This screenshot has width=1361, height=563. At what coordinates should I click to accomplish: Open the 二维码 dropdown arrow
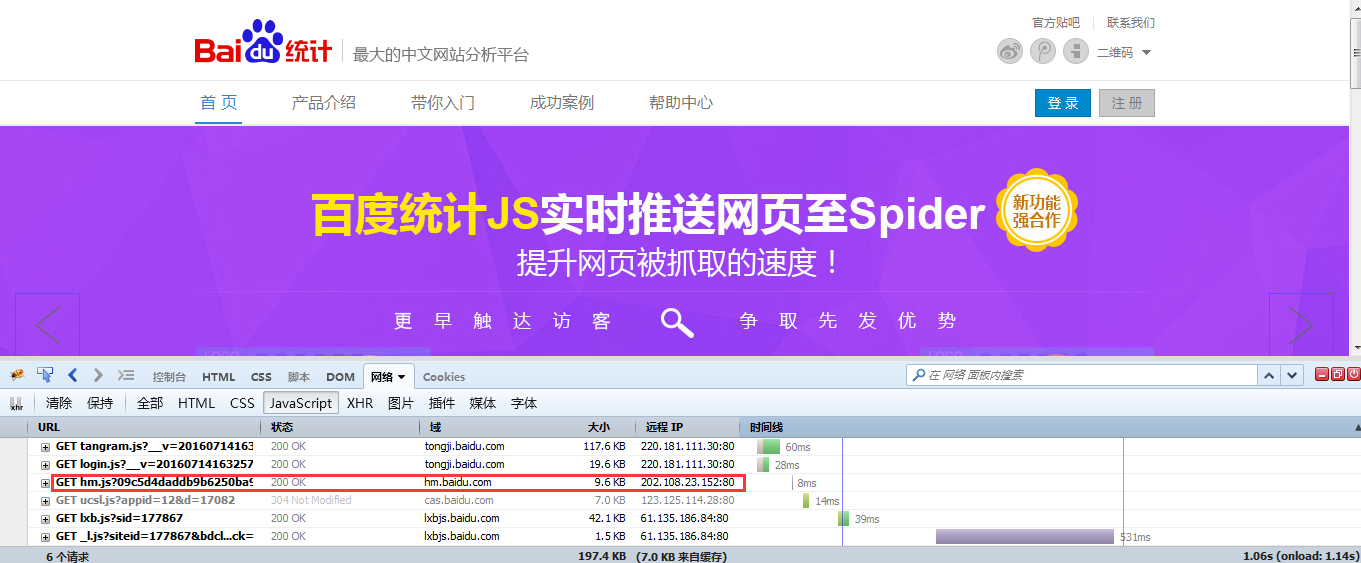[x=1146, y=53]
